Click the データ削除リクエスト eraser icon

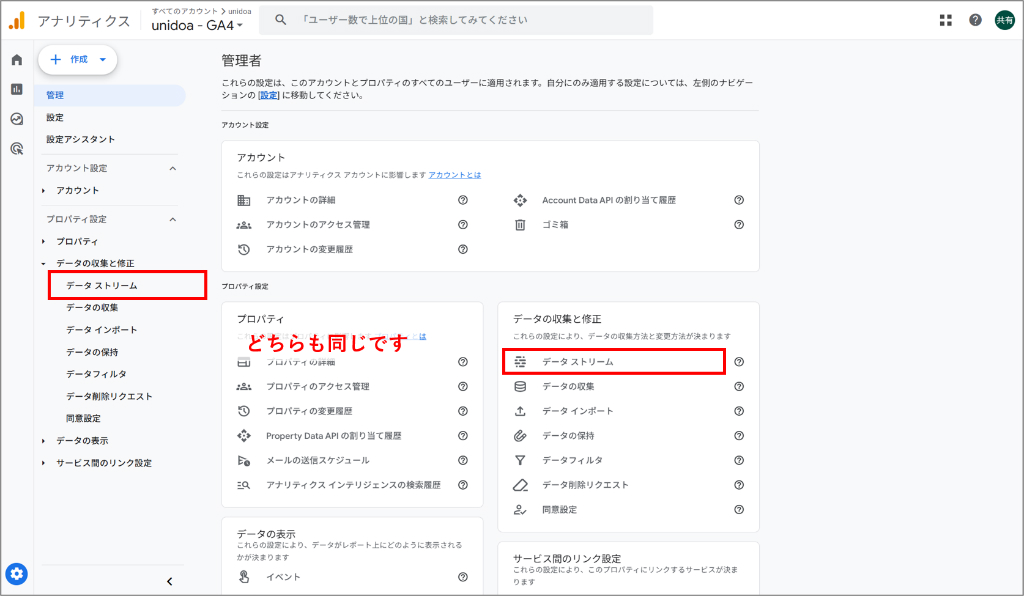tap(520, 485)
